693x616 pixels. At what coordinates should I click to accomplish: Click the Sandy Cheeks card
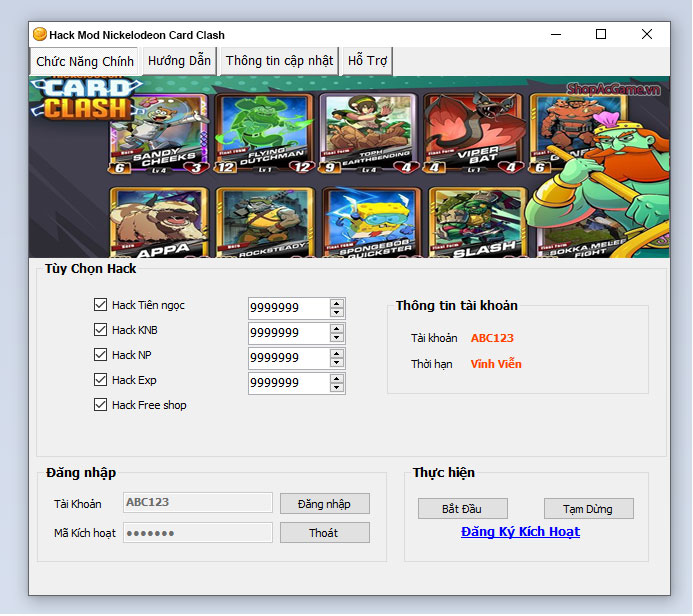(x=158, y=134)
